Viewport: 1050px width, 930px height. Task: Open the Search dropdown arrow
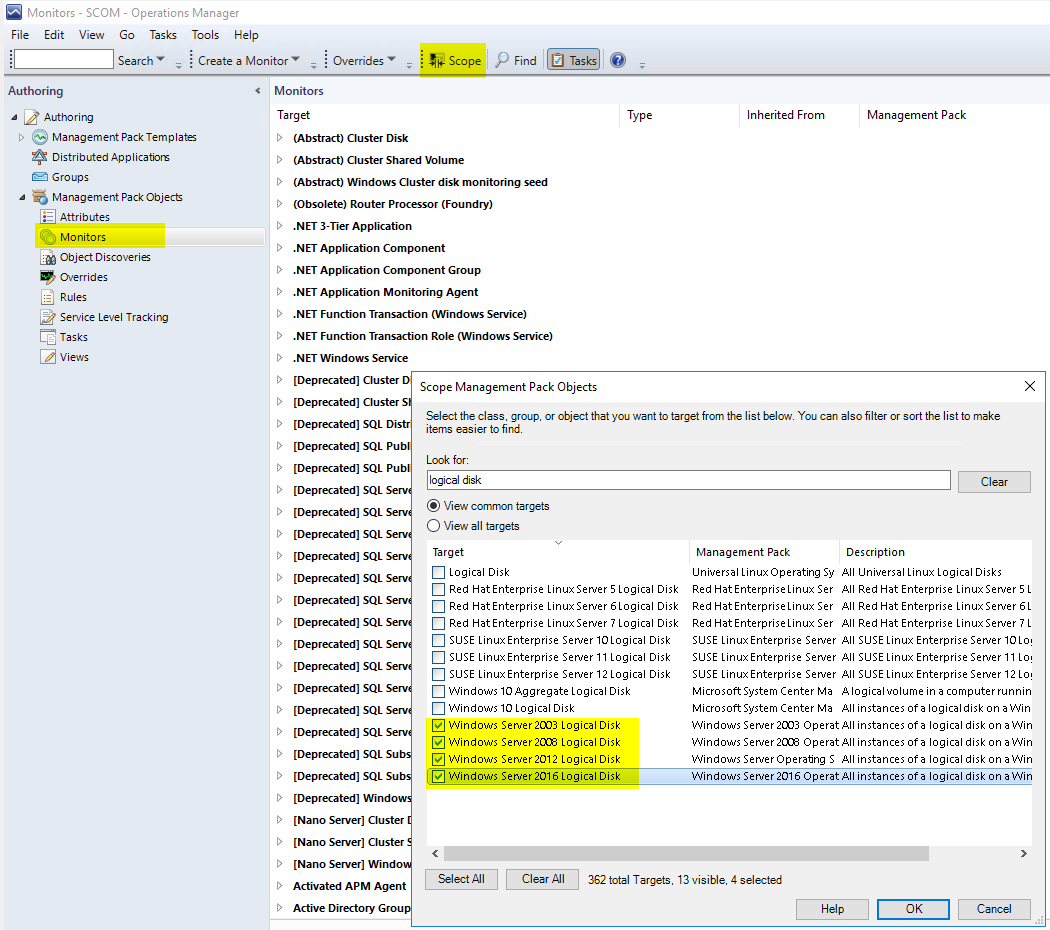coord(160,60)
